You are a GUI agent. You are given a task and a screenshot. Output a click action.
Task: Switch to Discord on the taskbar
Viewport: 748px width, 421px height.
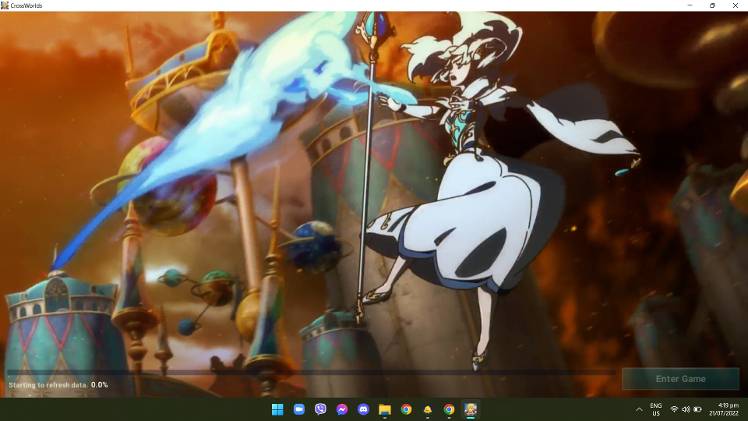tap(363, 410)
